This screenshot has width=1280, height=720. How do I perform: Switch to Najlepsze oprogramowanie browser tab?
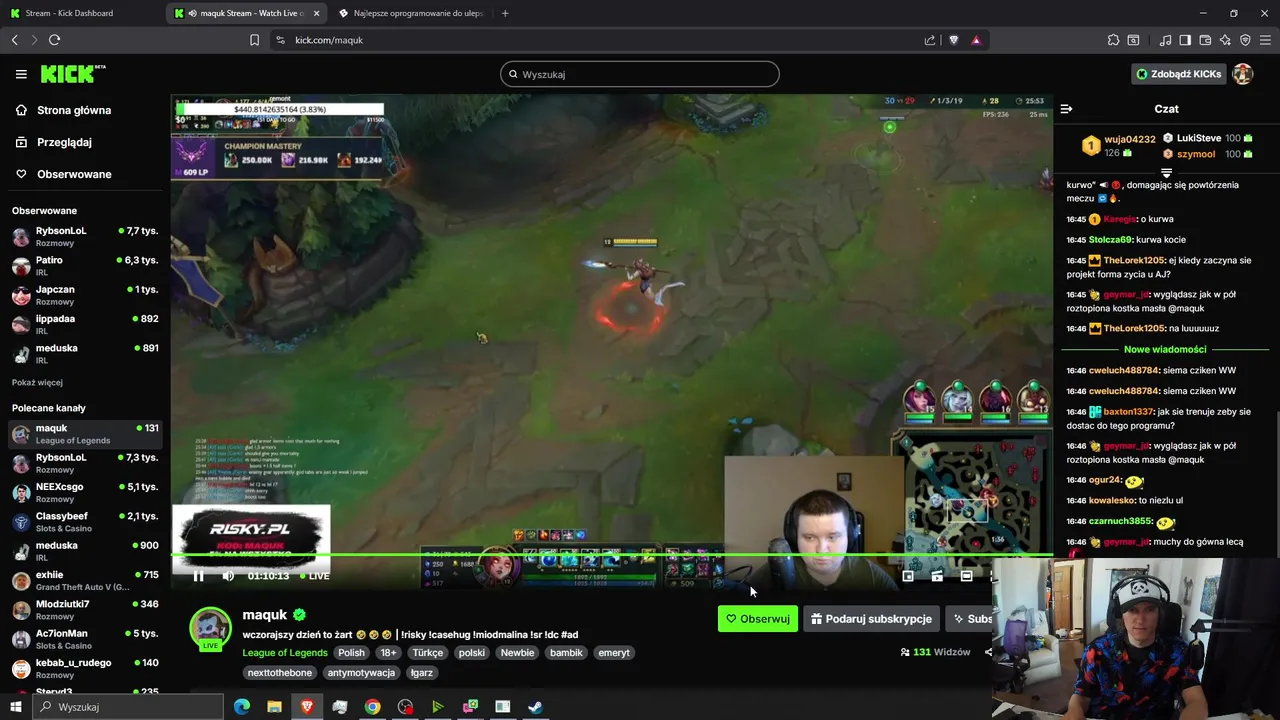point(410,13)
